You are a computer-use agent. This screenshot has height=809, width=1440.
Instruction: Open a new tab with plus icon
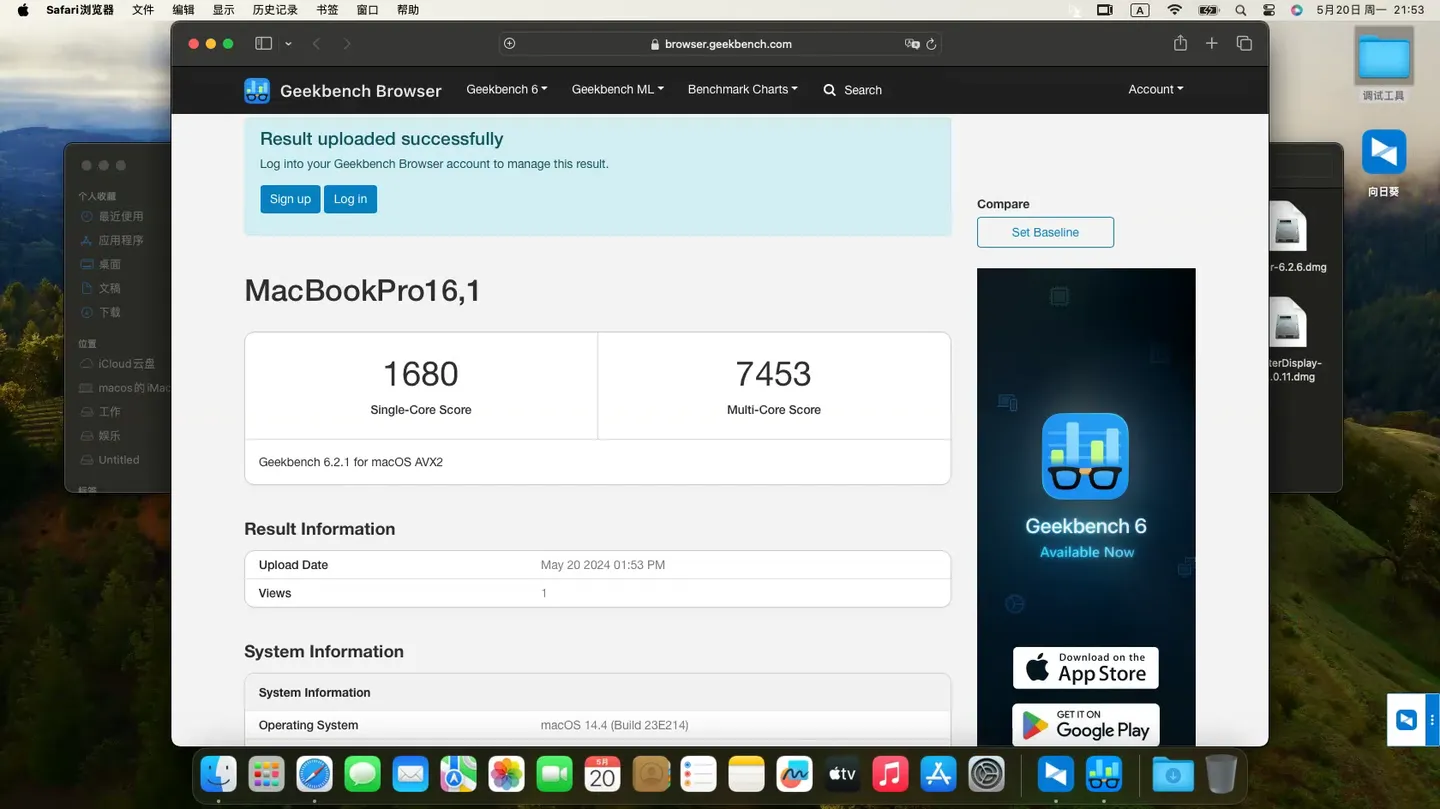[1212, 44]
